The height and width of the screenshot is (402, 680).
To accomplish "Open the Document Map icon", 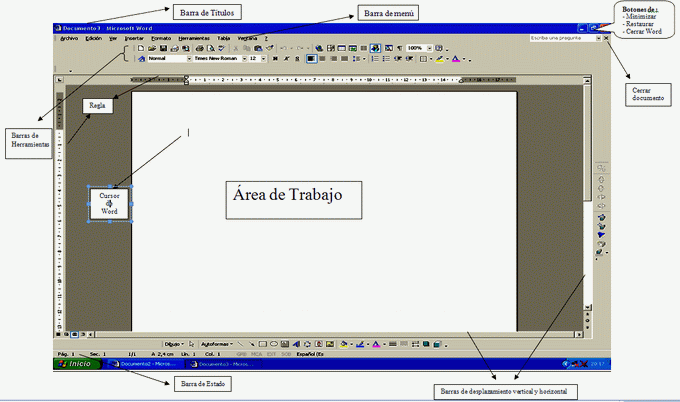I will pyautogui.click(x=388, y=48).
